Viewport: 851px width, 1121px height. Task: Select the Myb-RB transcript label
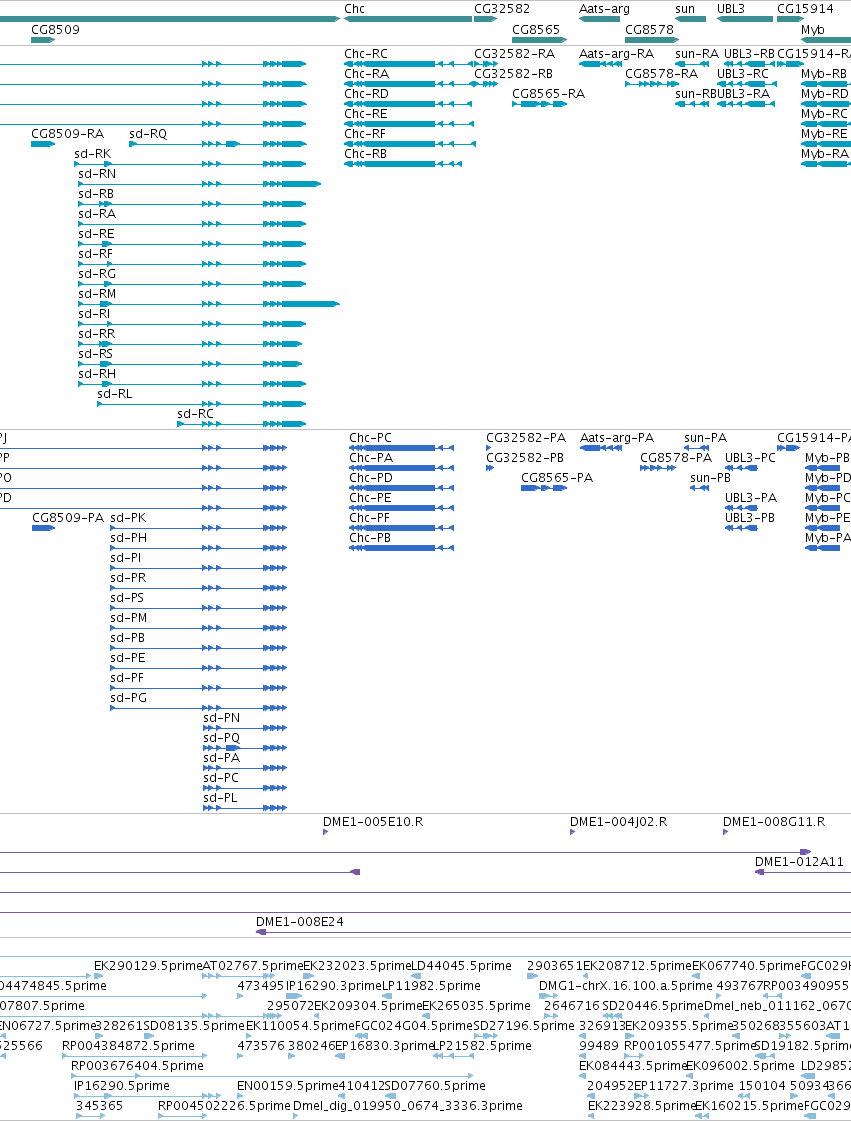[824, 74]
